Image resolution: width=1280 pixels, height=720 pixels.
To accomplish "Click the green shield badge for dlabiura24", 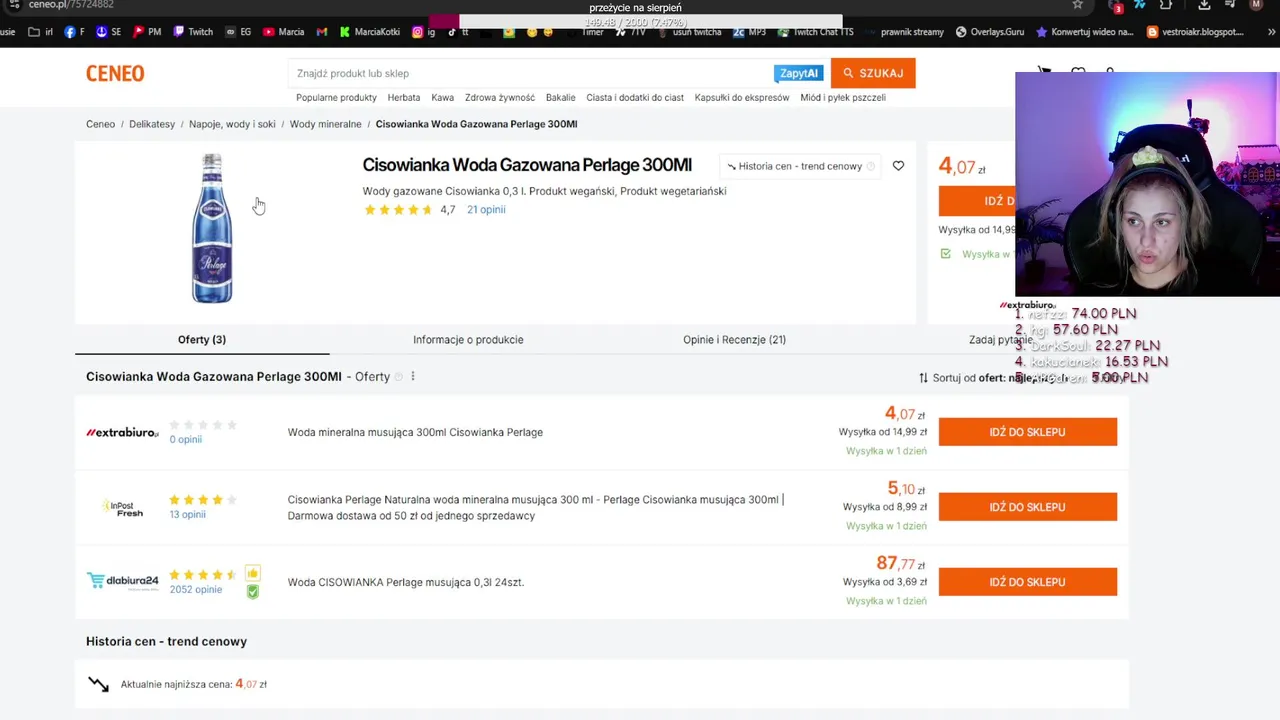I will [x=253, y=591].
